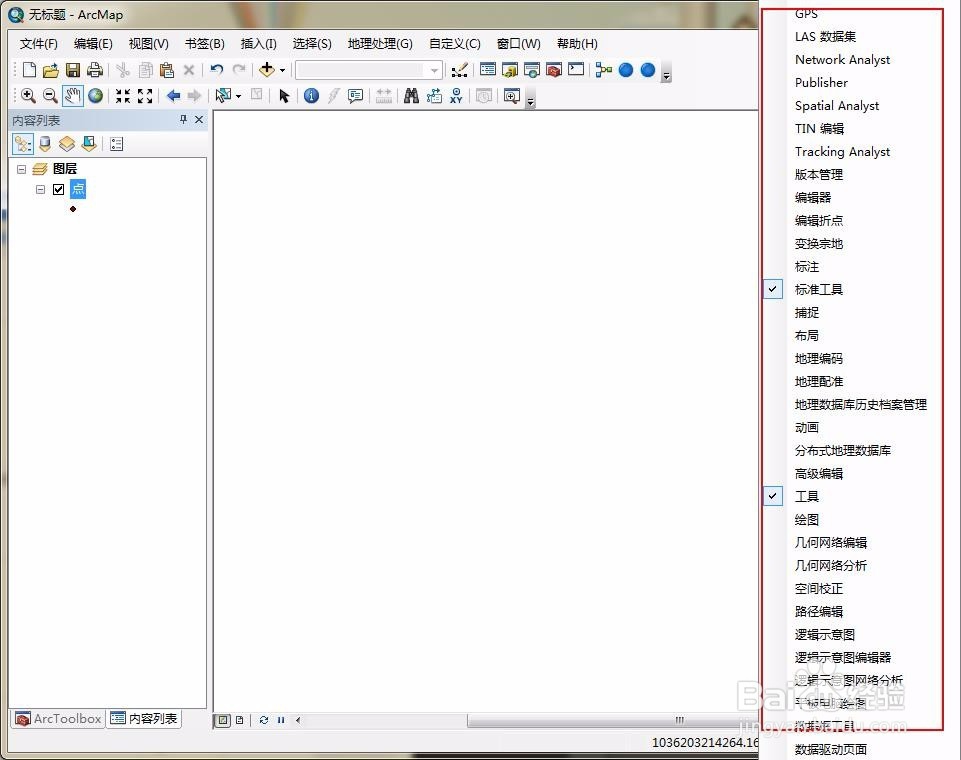This screenshot has height=760, width=961.
Task: Choose the Select Elements arrow tool
Action: [284, 96]
